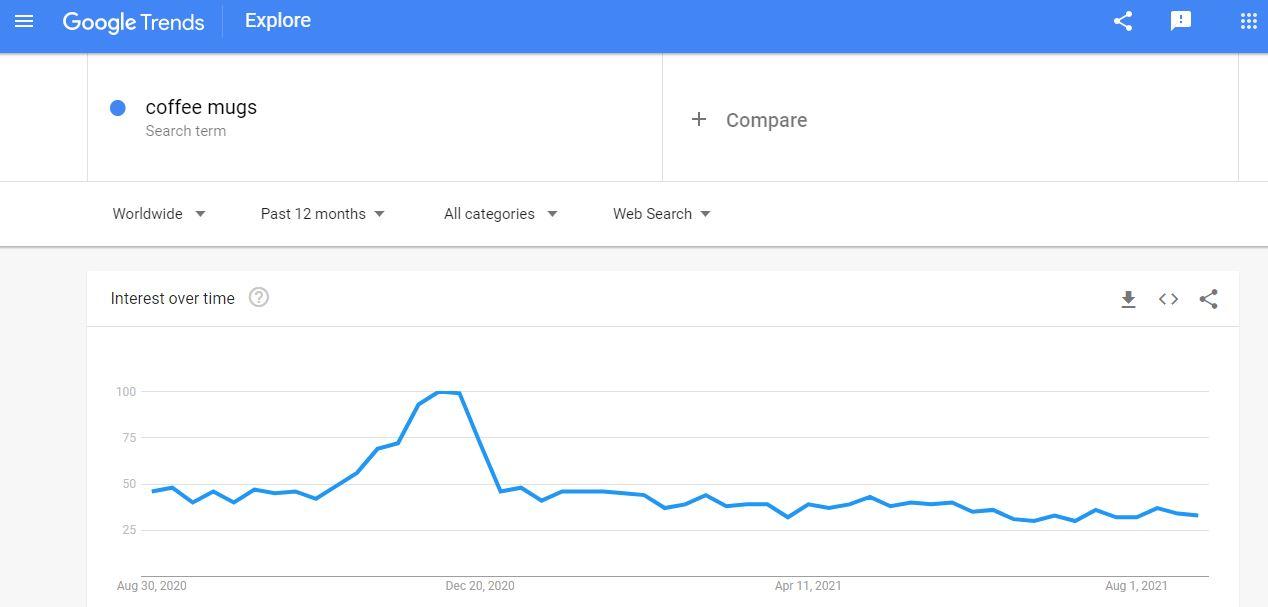Open the Past 12 months dropdown
The height and width of the screenshot is (607, 1268).
322,214
